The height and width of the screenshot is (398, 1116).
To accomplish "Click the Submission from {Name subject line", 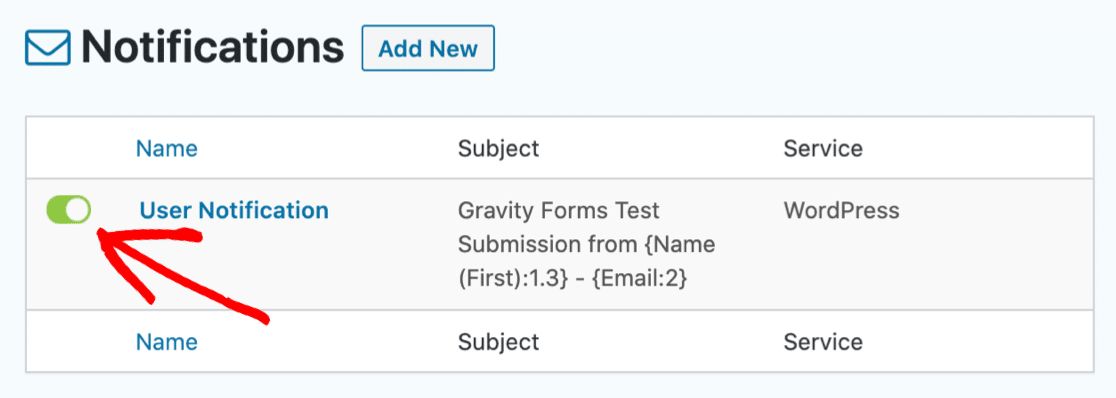I will (x=586, y=245).
